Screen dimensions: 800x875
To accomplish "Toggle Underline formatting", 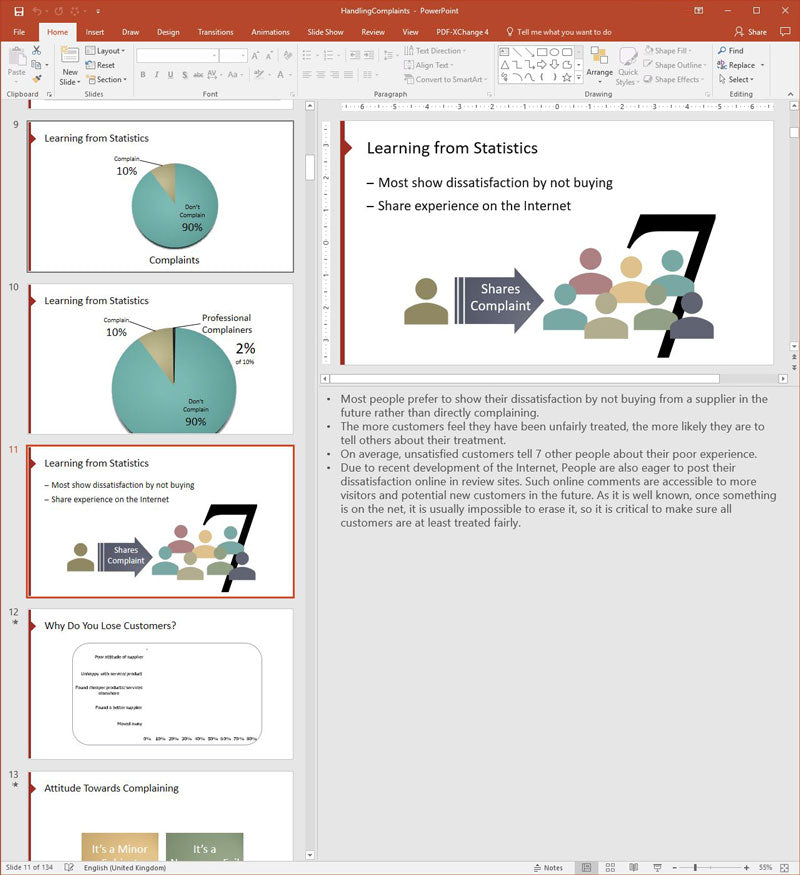I will point(171,74).
